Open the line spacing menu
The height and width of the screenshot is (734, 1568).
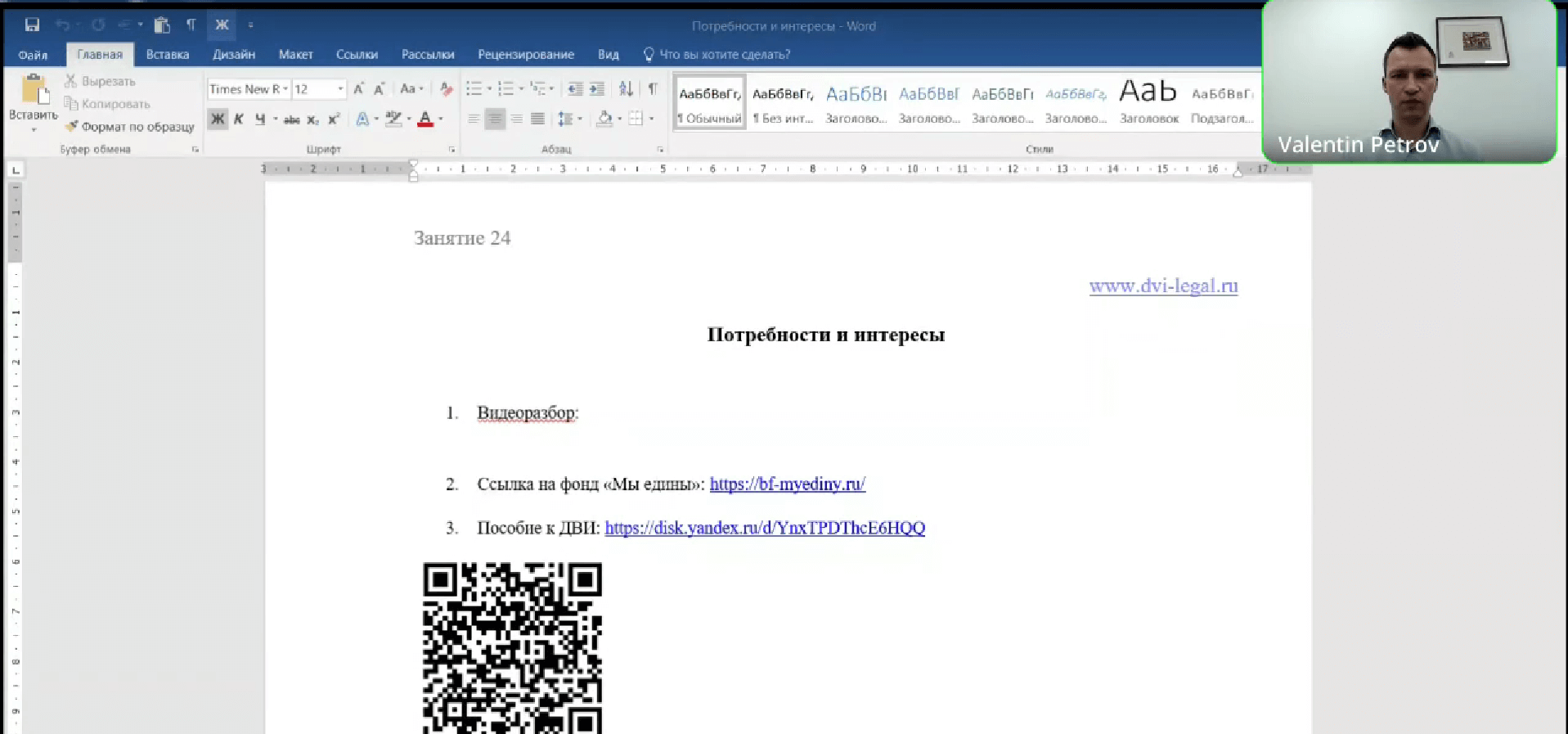(565, 119)
